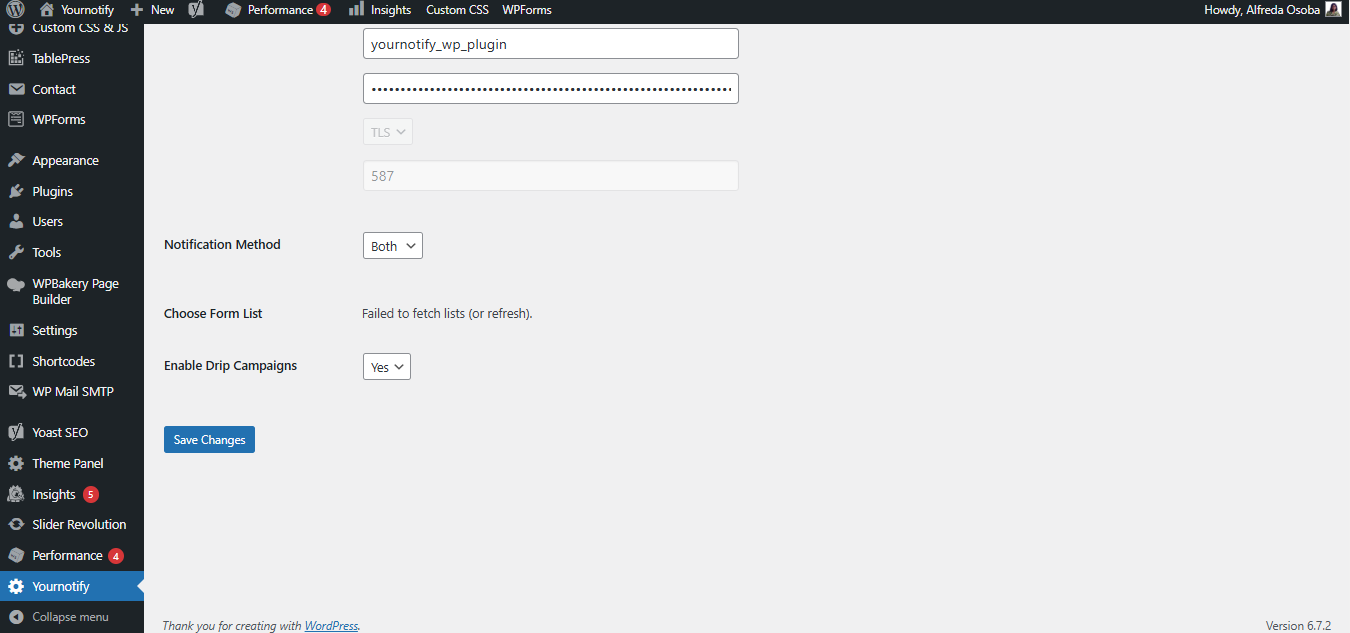1350x633 pixels.
Task: Click the WordPress logo in admin bar
Action: (x=16, y=9)
